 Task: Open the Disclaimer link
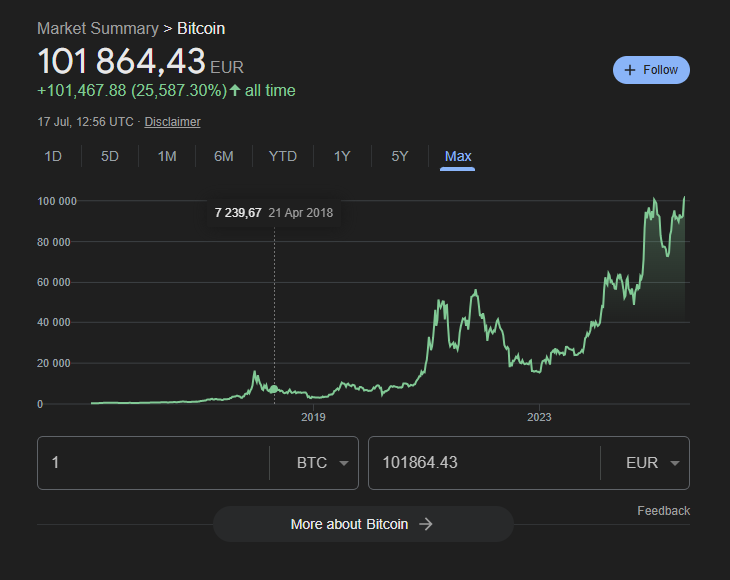click(x=172, y=122)
